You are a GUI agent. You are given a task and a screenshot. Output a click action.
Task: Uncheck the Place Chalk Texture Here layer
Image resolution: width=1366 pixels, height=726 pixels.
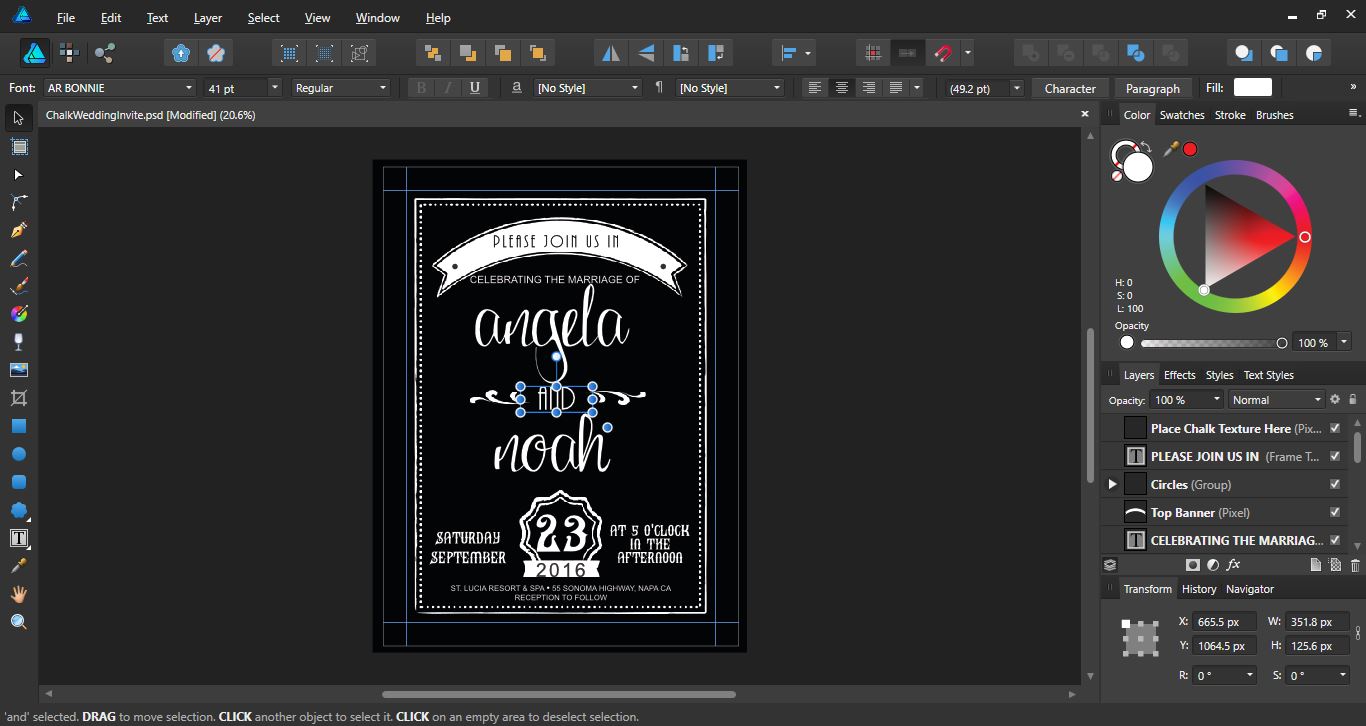(x=1334, y=428)
